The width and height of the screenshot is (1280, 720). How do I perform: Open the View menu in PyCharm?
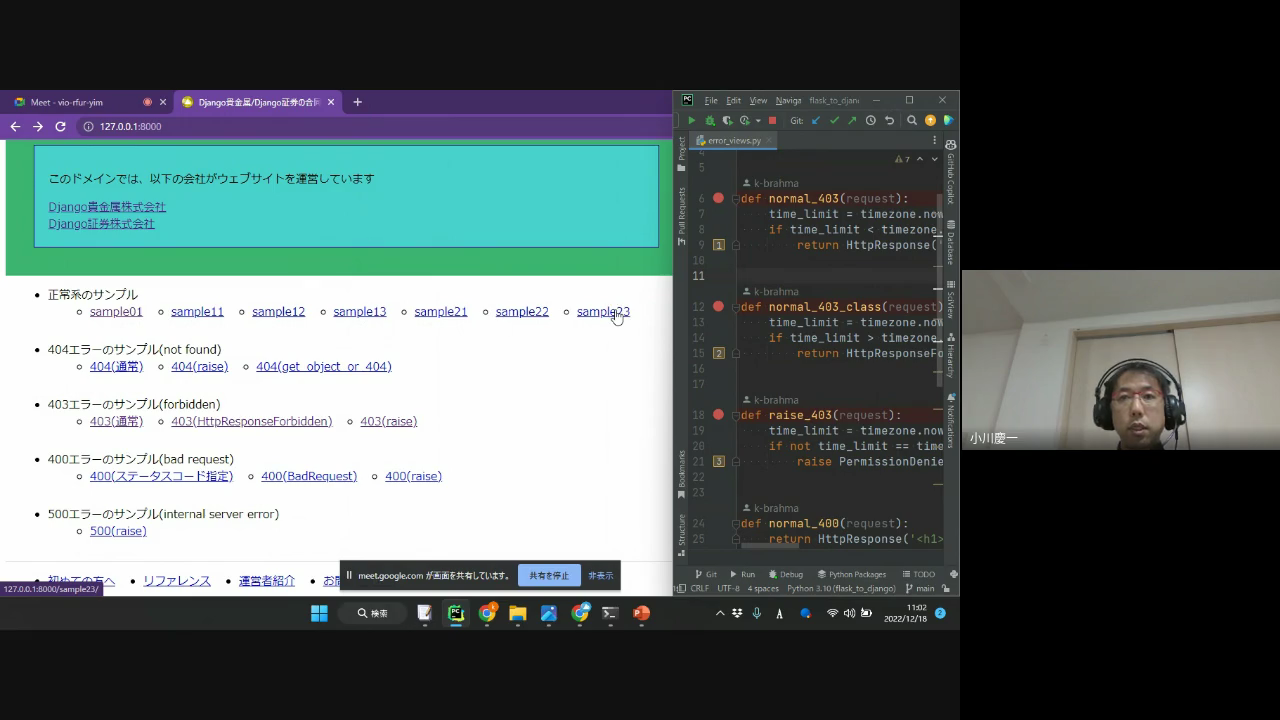click(x=758, y=101)
